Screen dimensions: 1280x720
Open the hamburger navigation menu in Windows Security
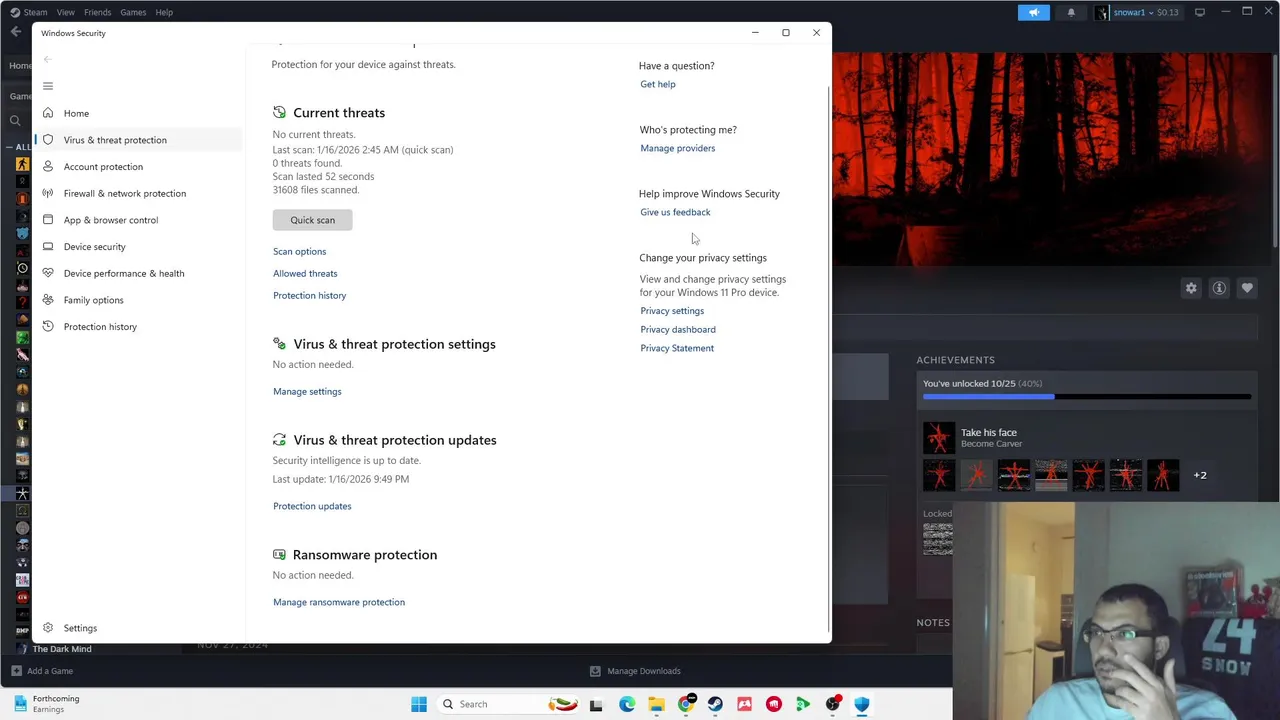[48, 86]
